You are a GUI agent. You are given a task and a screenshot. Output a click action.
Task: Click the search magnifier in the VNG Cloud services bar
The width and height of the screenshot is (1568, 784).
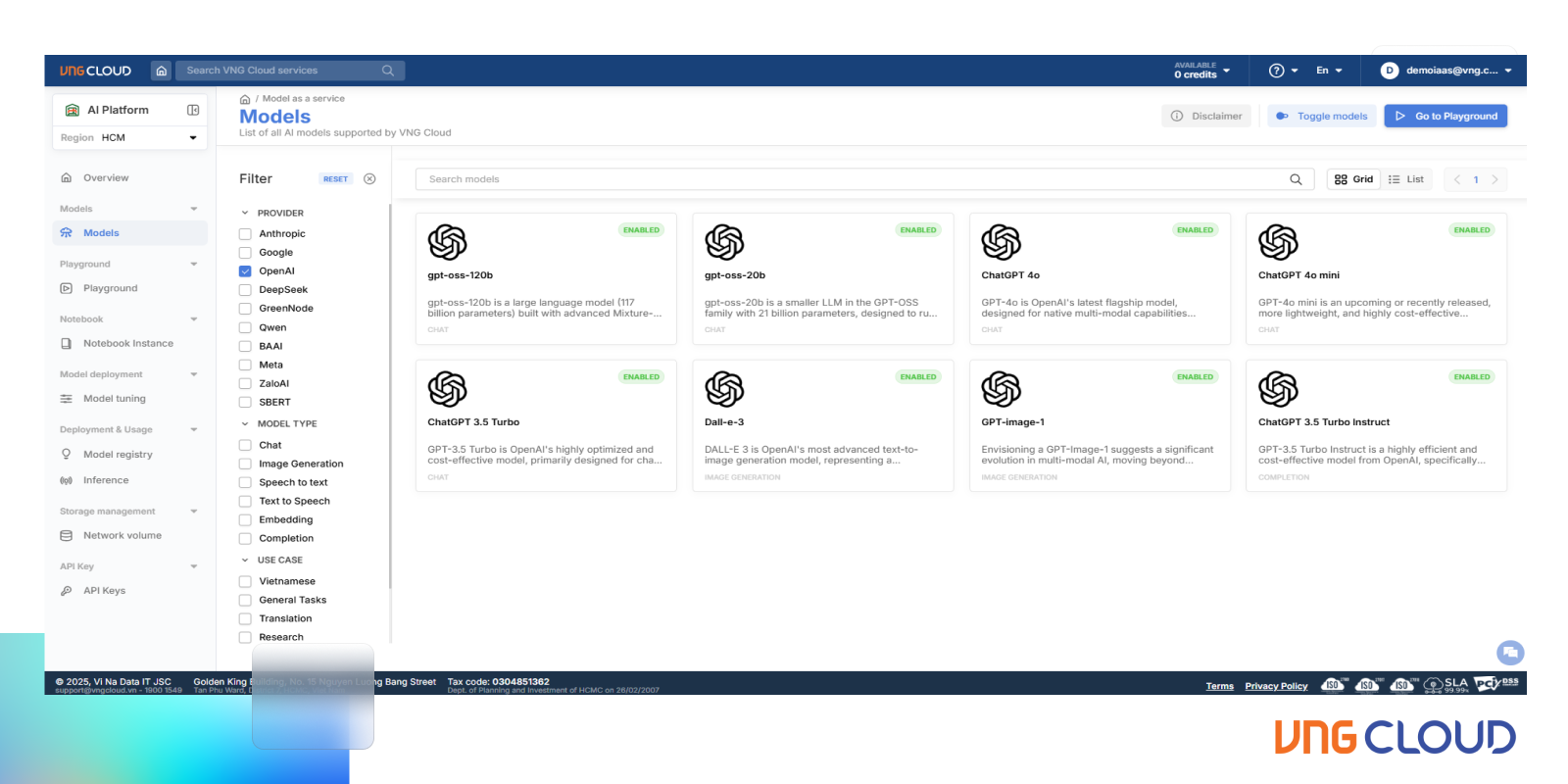pyautogui.click(x=388, y=71)
